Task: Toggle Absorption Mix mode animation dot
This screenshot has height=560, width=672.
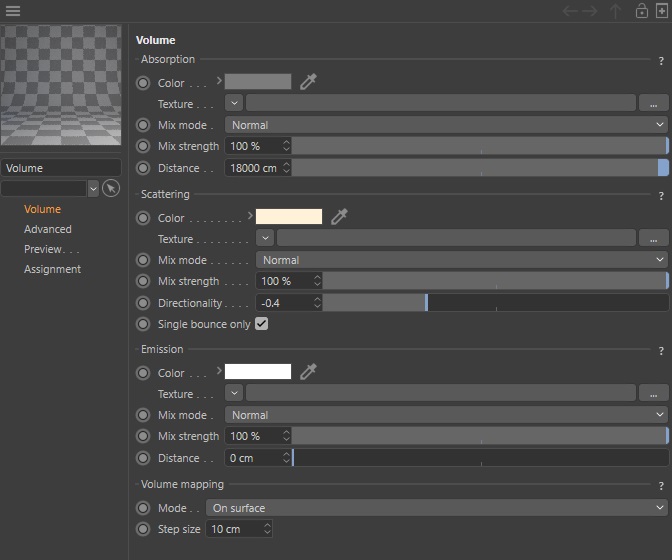Action: point(143,125)
